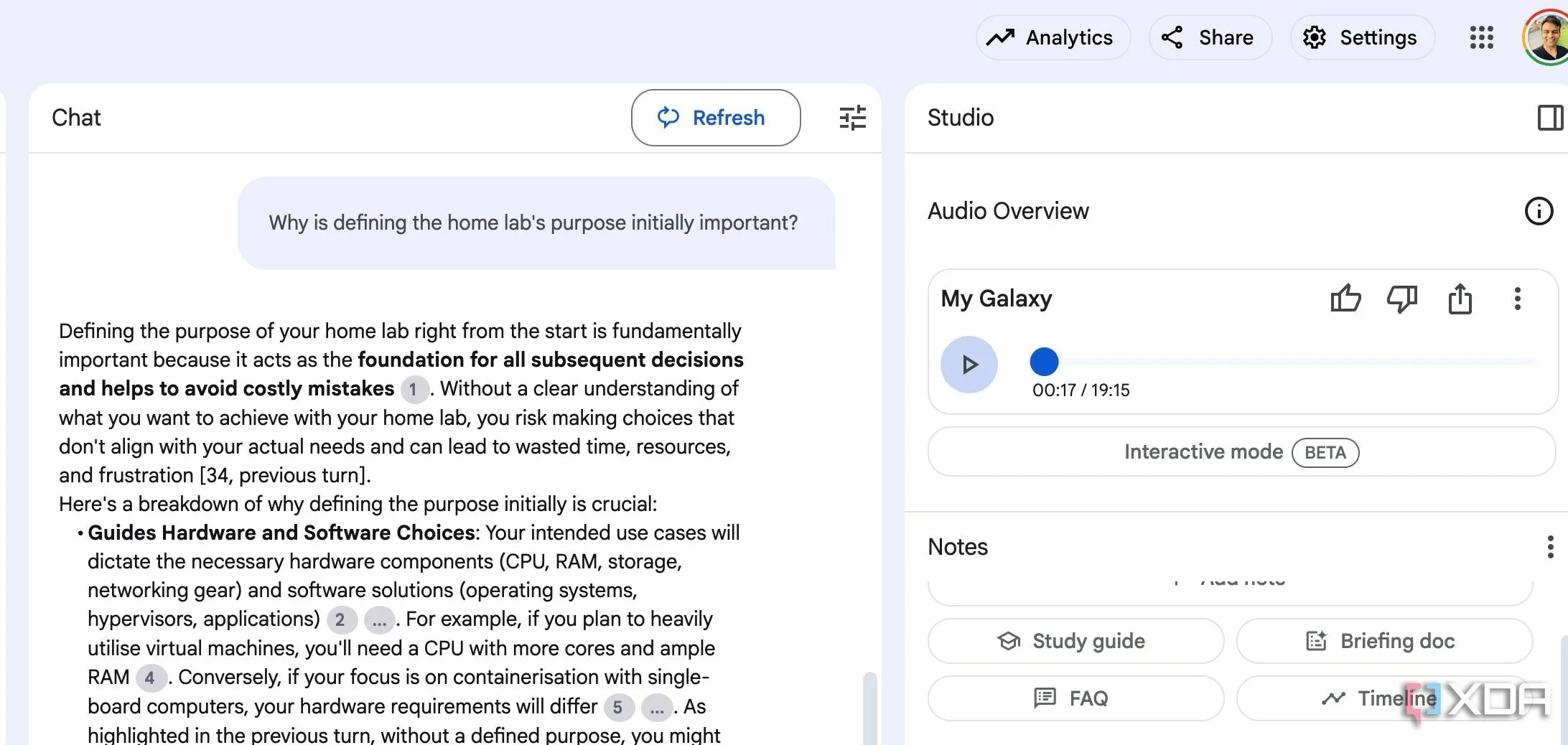1568x745 pixels.
Task: Click the Refresh chat button
Action: [x=715, y=118]
